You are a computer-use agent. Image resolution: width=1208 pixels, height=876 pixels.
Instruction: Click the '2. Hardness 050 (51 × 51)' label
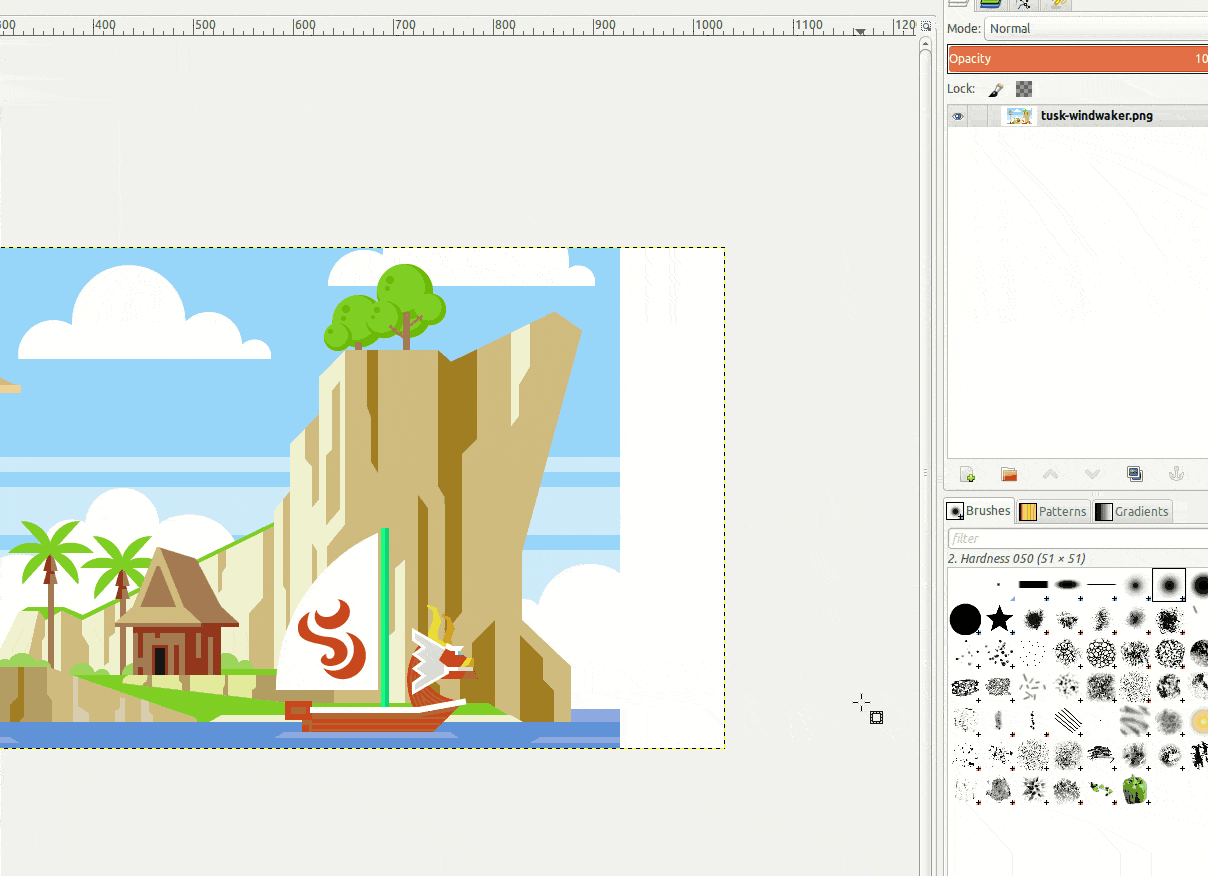(1017, 559)
